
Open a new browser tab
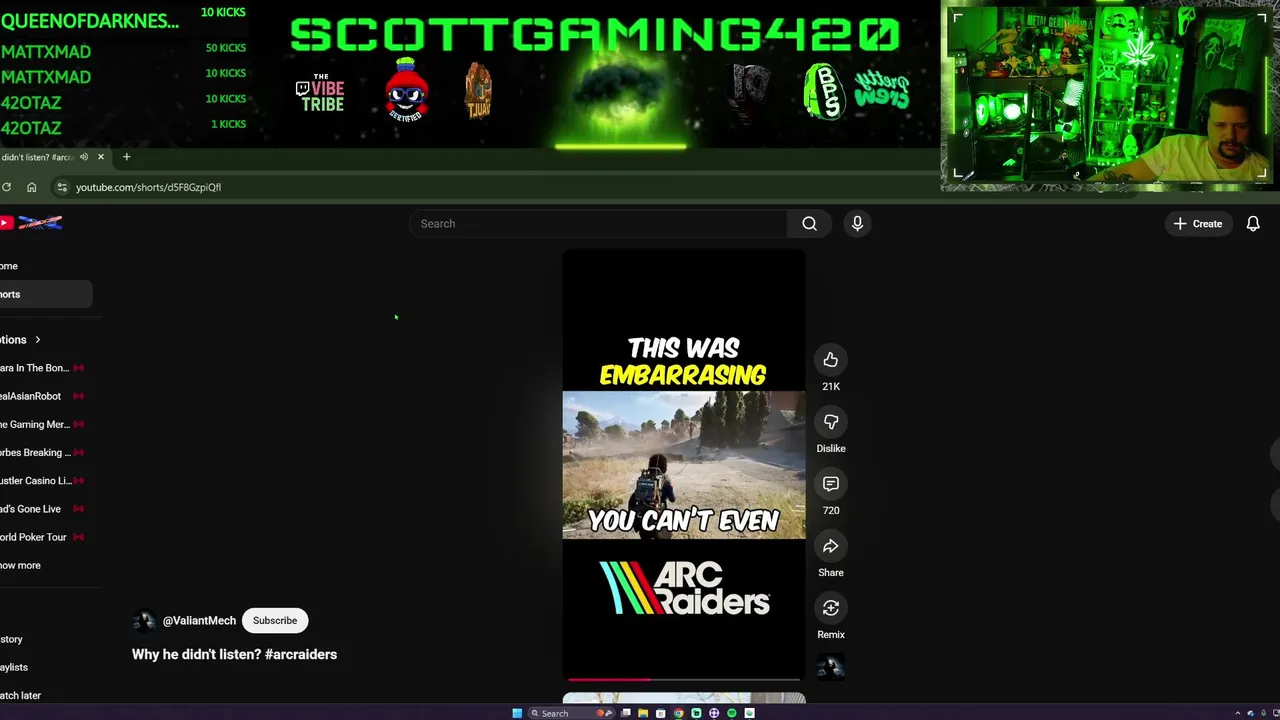point(126,157)
